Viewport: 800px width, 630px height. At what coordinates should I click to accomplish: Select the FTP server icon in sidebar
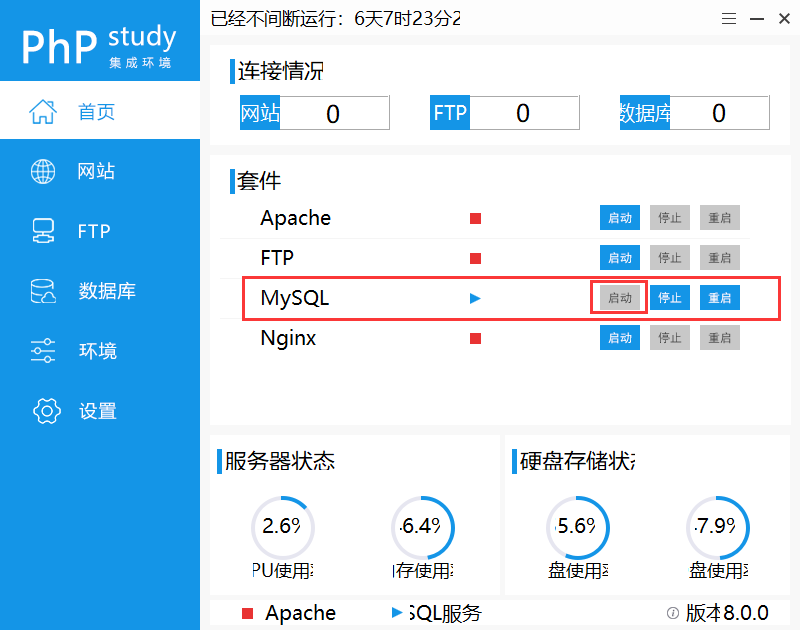pos(43,231)
